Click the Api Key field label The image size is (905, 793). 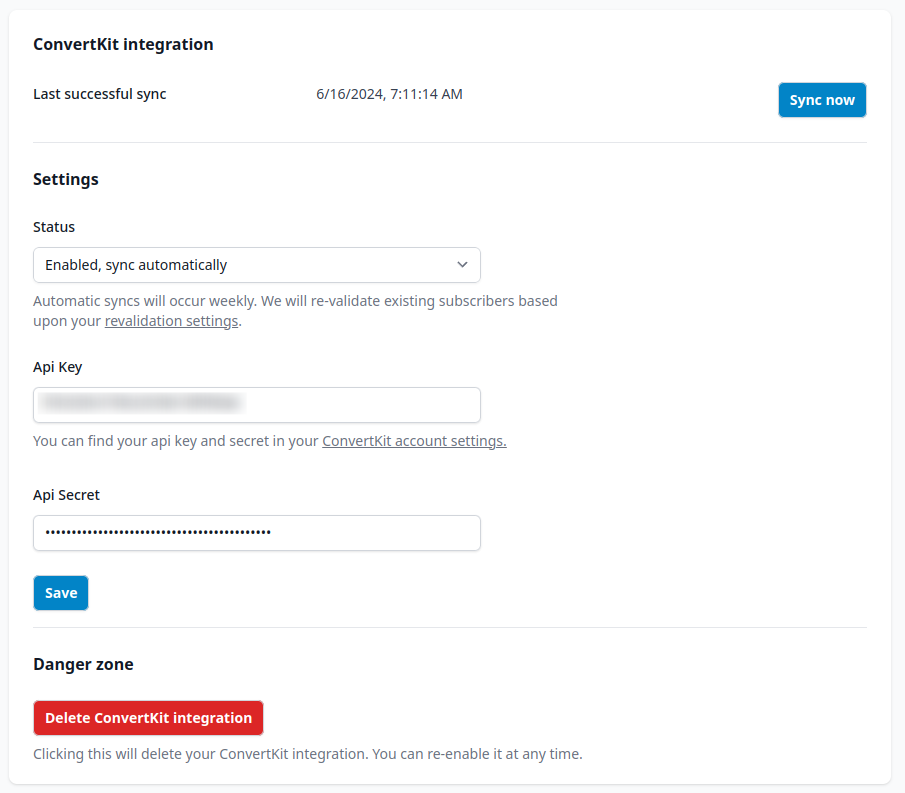coord(58,367)
